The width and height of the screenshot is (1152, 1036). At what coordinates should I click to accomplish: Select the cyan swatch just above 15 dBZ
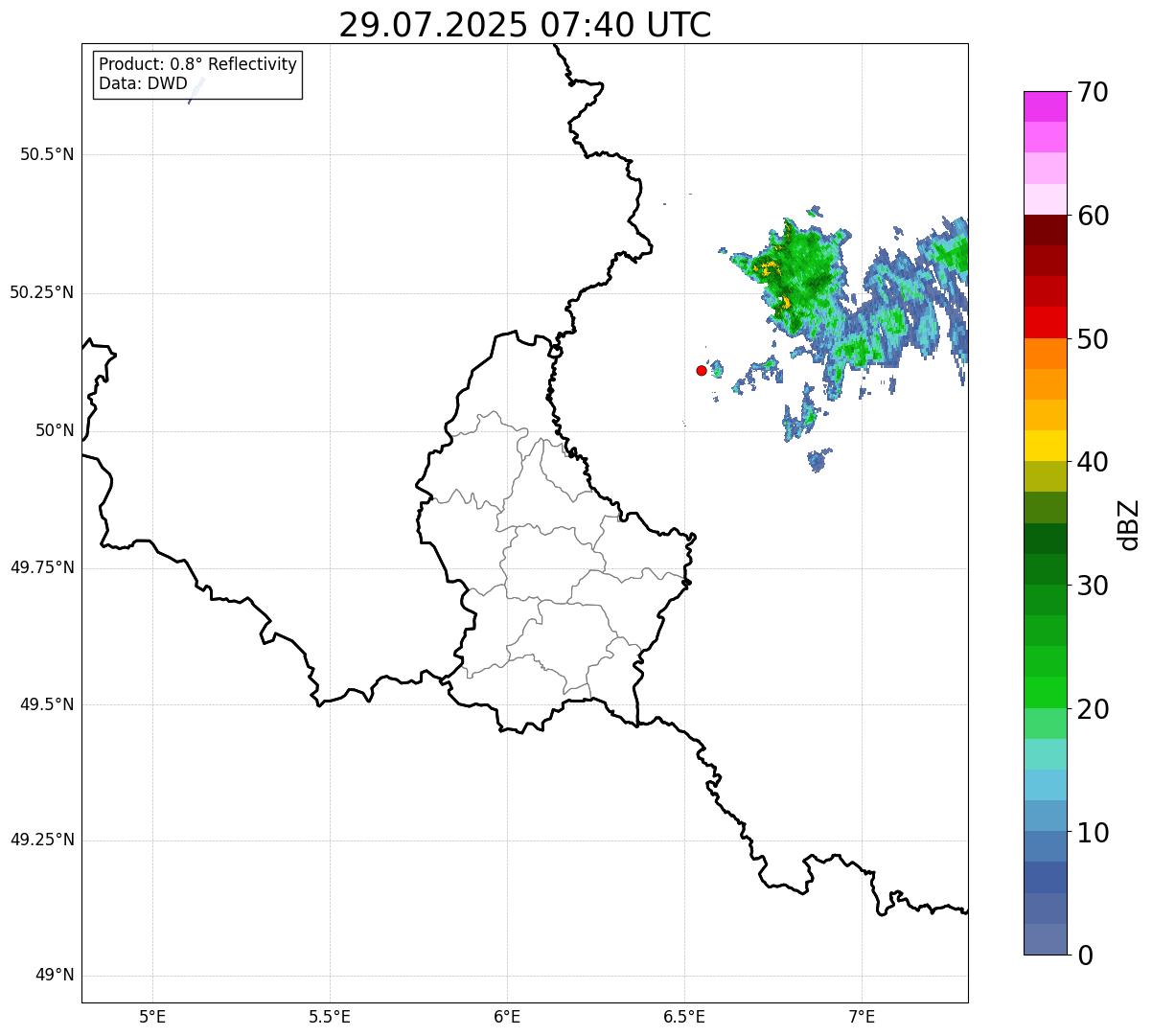click(1045, 754)
